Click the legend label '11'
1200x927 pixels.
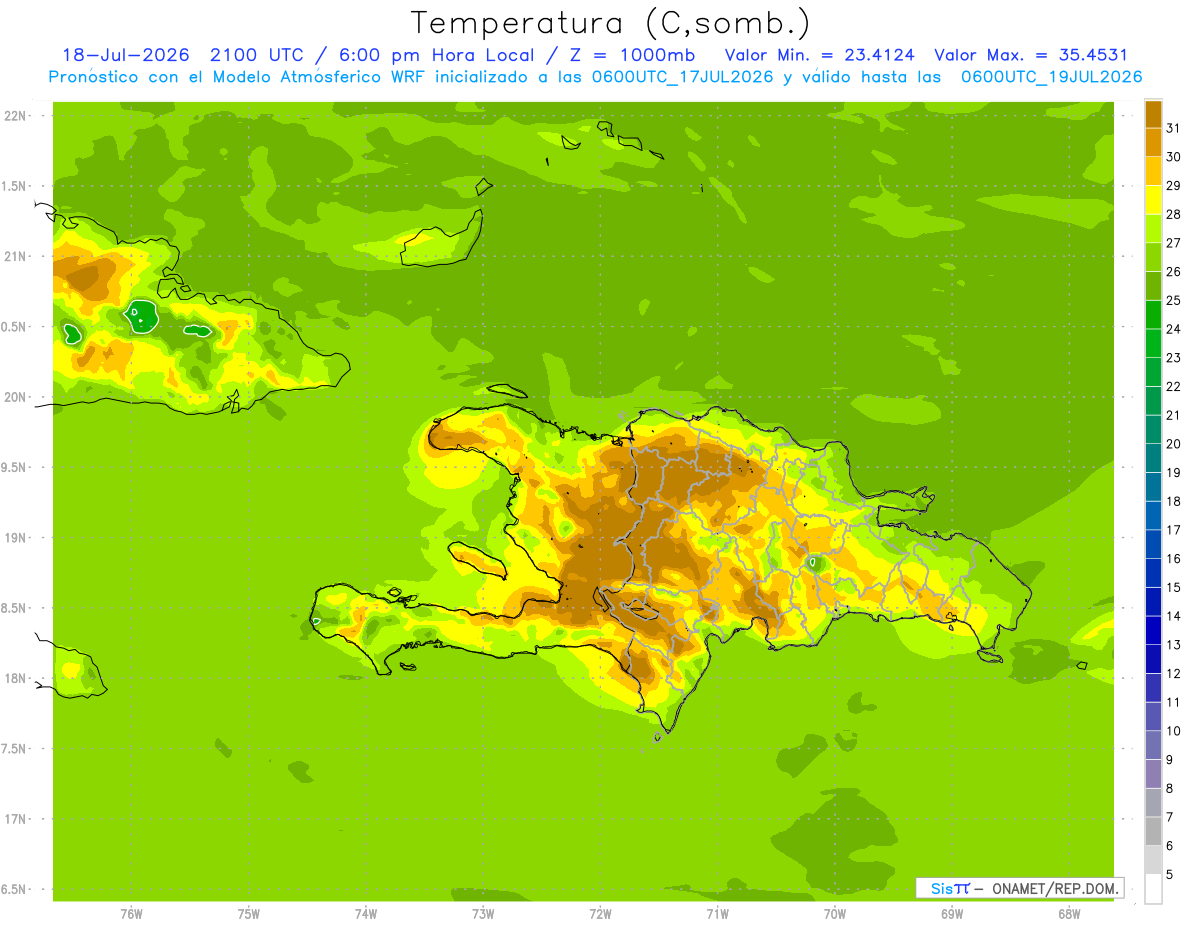tap(1173, 702)
